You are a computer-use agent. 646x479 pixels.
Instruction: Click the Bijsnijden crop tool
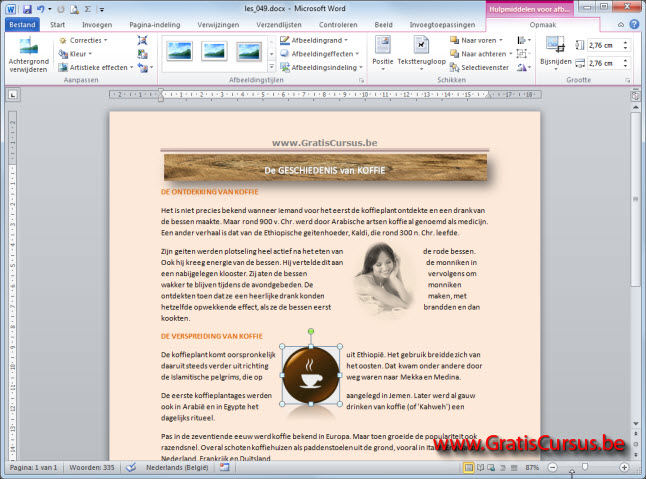click(x=555, y=54)
